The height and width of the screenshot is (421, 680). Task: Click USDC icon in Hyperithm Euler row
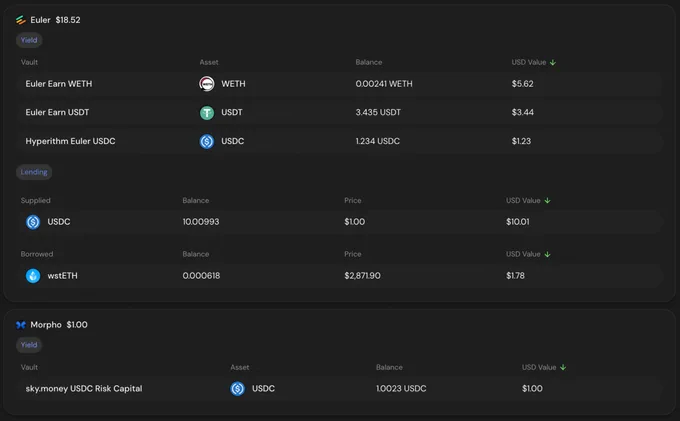[x=207, y=141]
